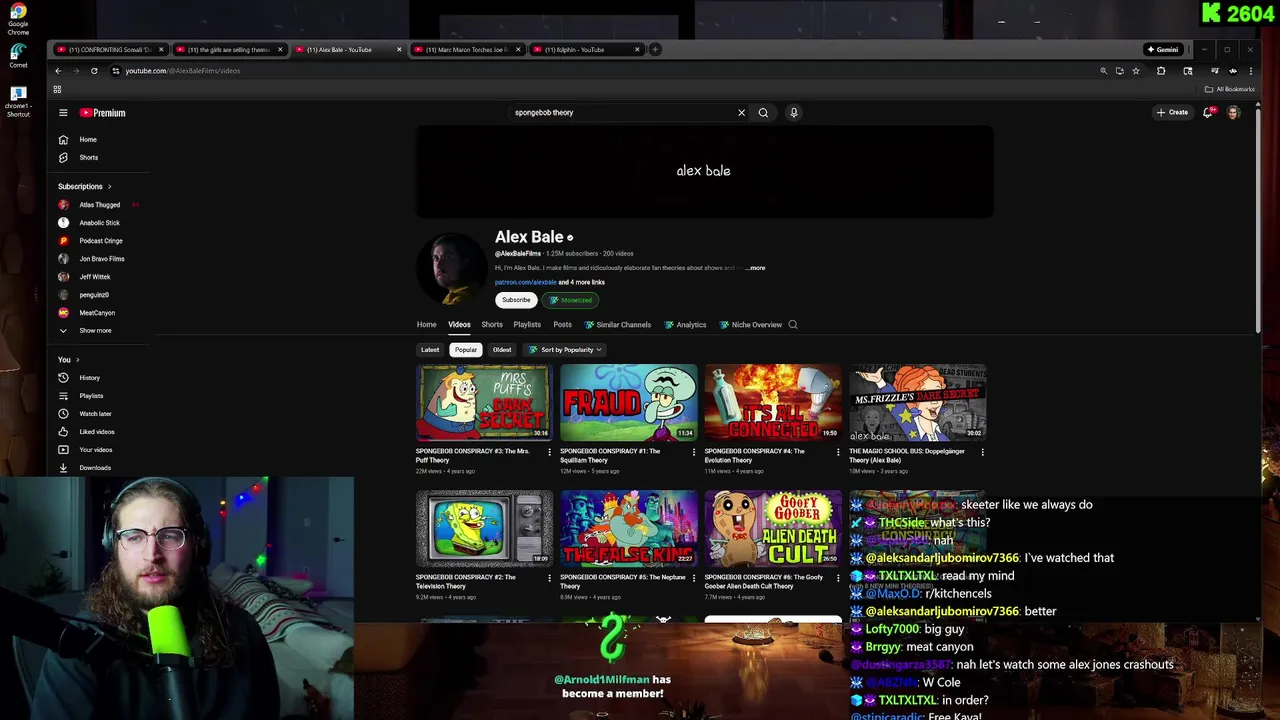
Task: Switch to channel Posts tab
Action: (x=563, y=325)
